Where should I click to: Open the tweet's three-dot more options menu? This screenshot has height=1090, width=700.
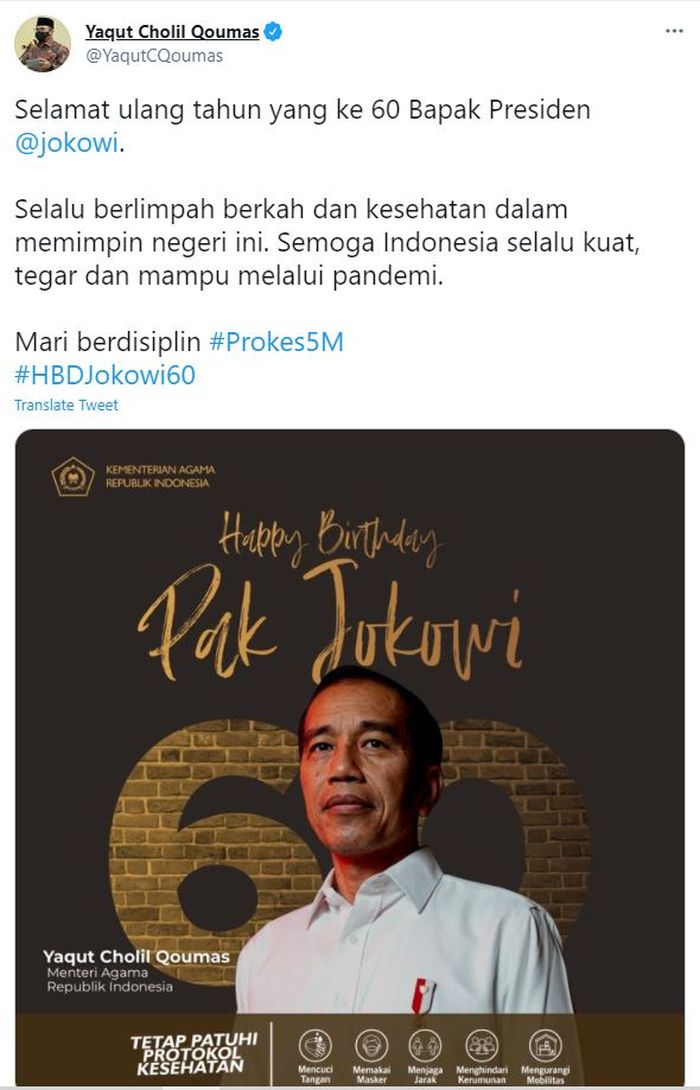click(674, 32)
